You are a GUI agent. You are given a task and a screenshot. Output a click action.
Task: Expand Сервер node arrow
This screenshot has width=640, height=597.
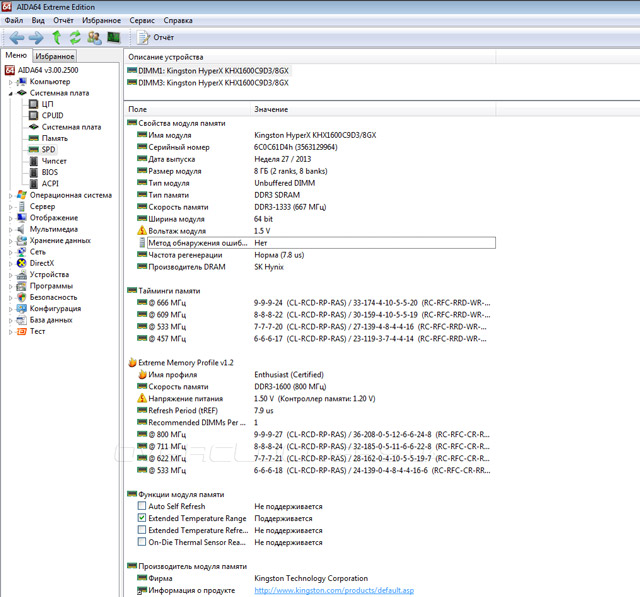click(x=11, y=207)
